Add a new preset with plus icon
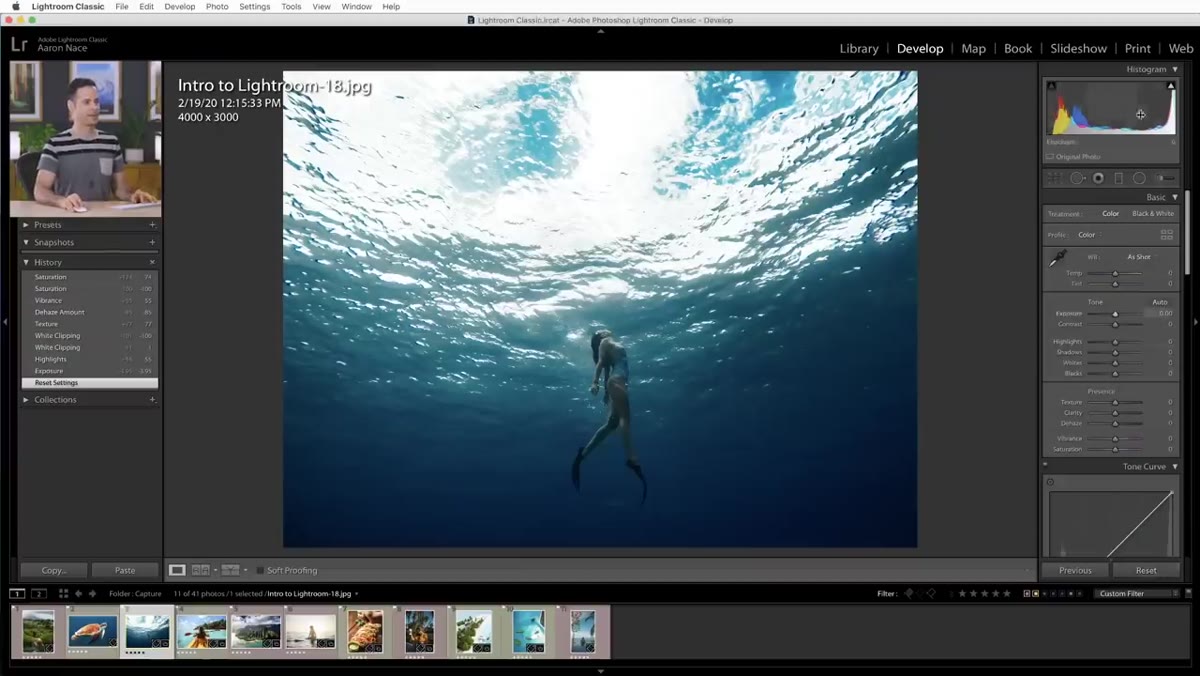Viewport: 1200px width, 676px height. 152,225
